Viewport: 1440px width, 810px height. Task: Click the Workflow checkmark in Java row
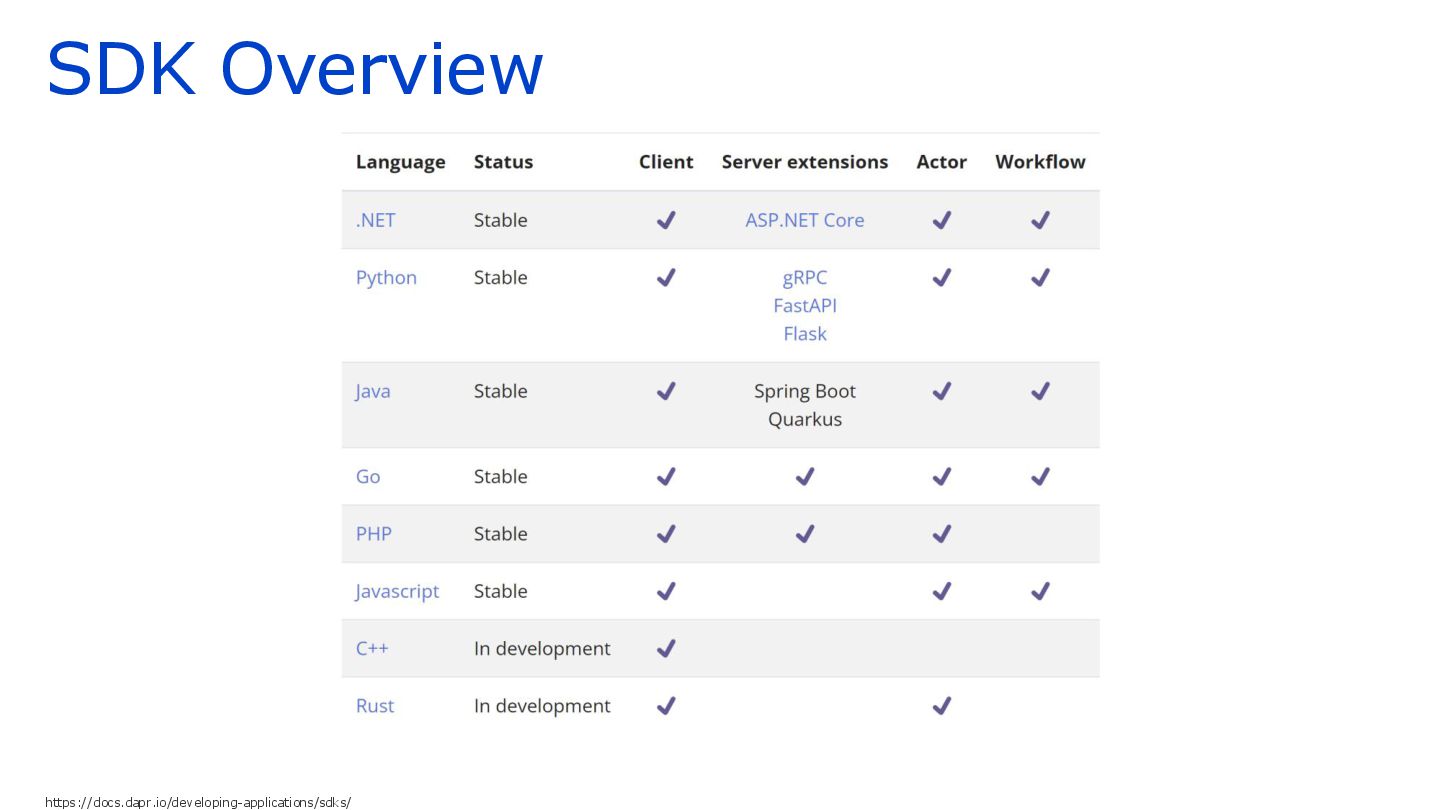[1040, 391]
